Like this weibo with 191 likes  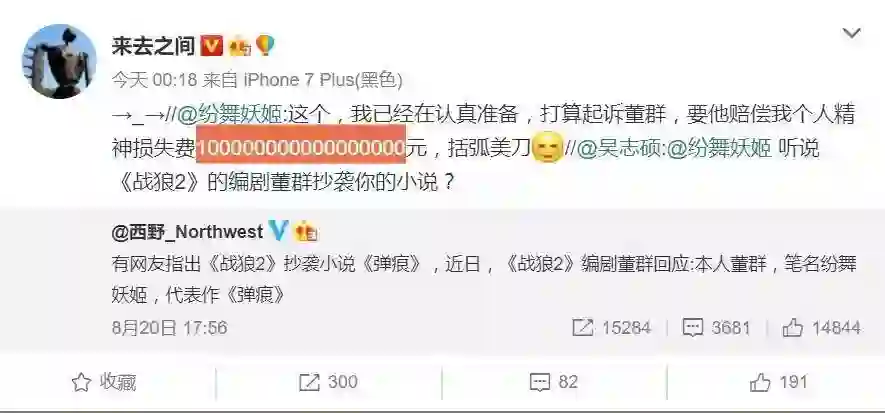[779, 383]
